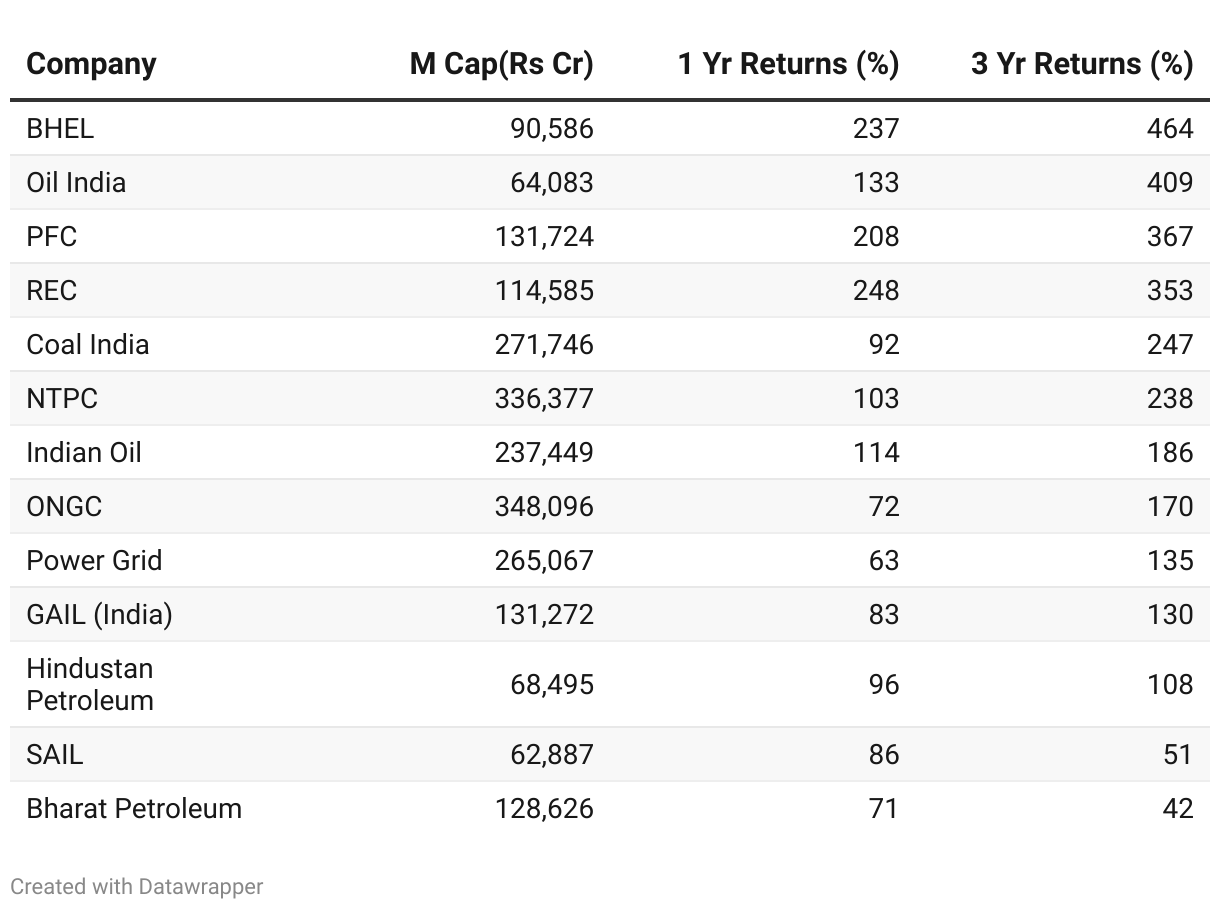Screen dimensions: 1220x910
Task: Select the Bharat Petroleum company name
Action: 134,808
